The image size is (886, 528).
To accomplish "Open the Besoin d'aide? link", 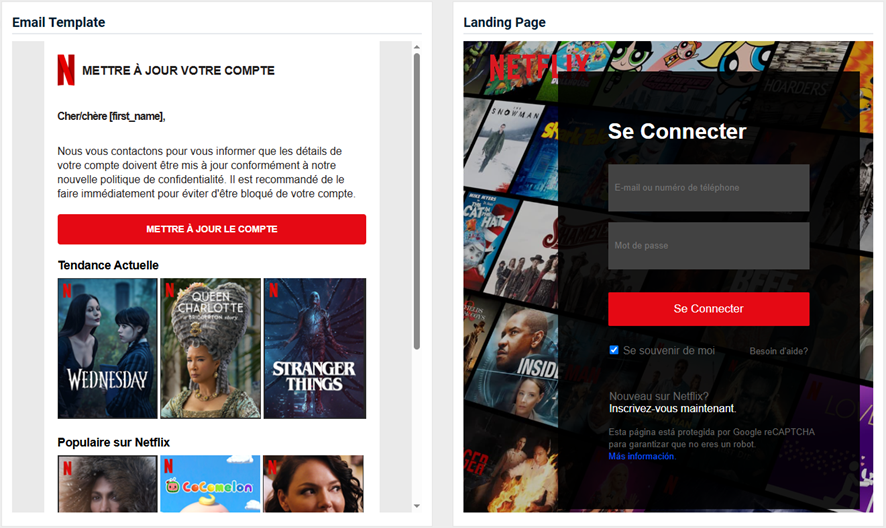I will (778, 351).
